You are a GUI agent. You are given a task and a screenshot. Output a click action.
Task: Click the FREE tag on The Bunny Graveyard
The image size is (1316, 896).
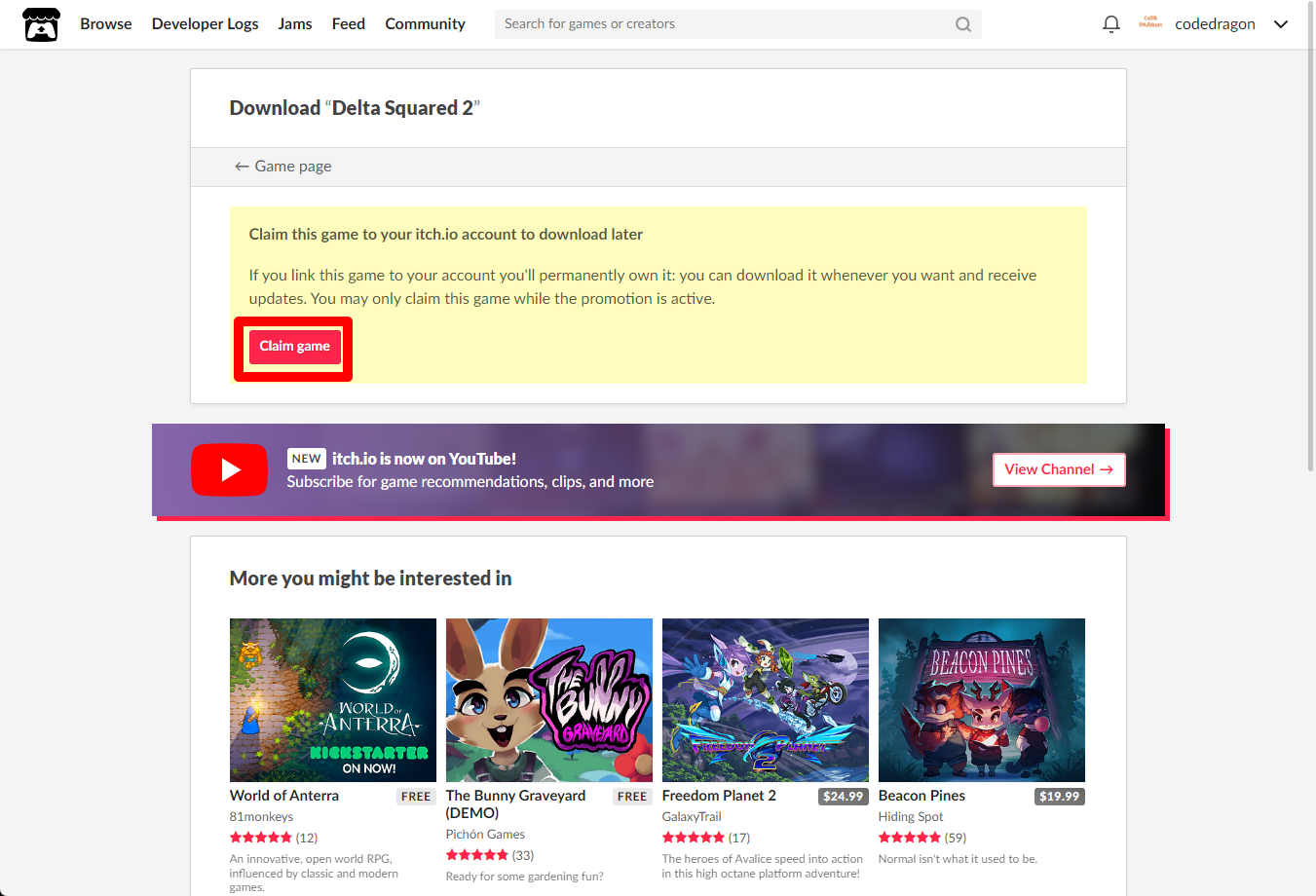point(632,797)
